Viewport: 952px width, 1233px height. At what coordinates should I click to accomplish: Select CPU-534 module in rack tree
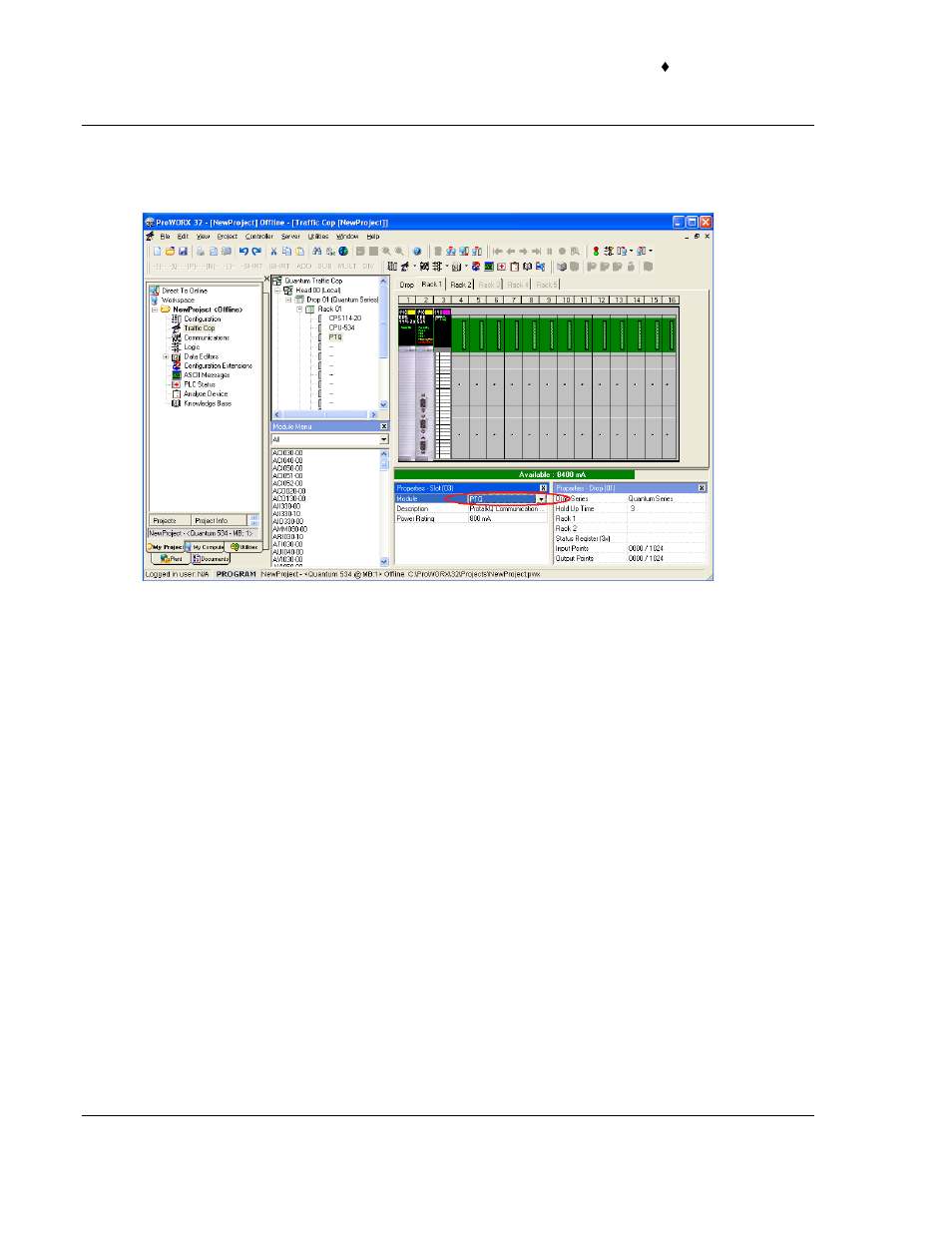(x=342, y=327)
